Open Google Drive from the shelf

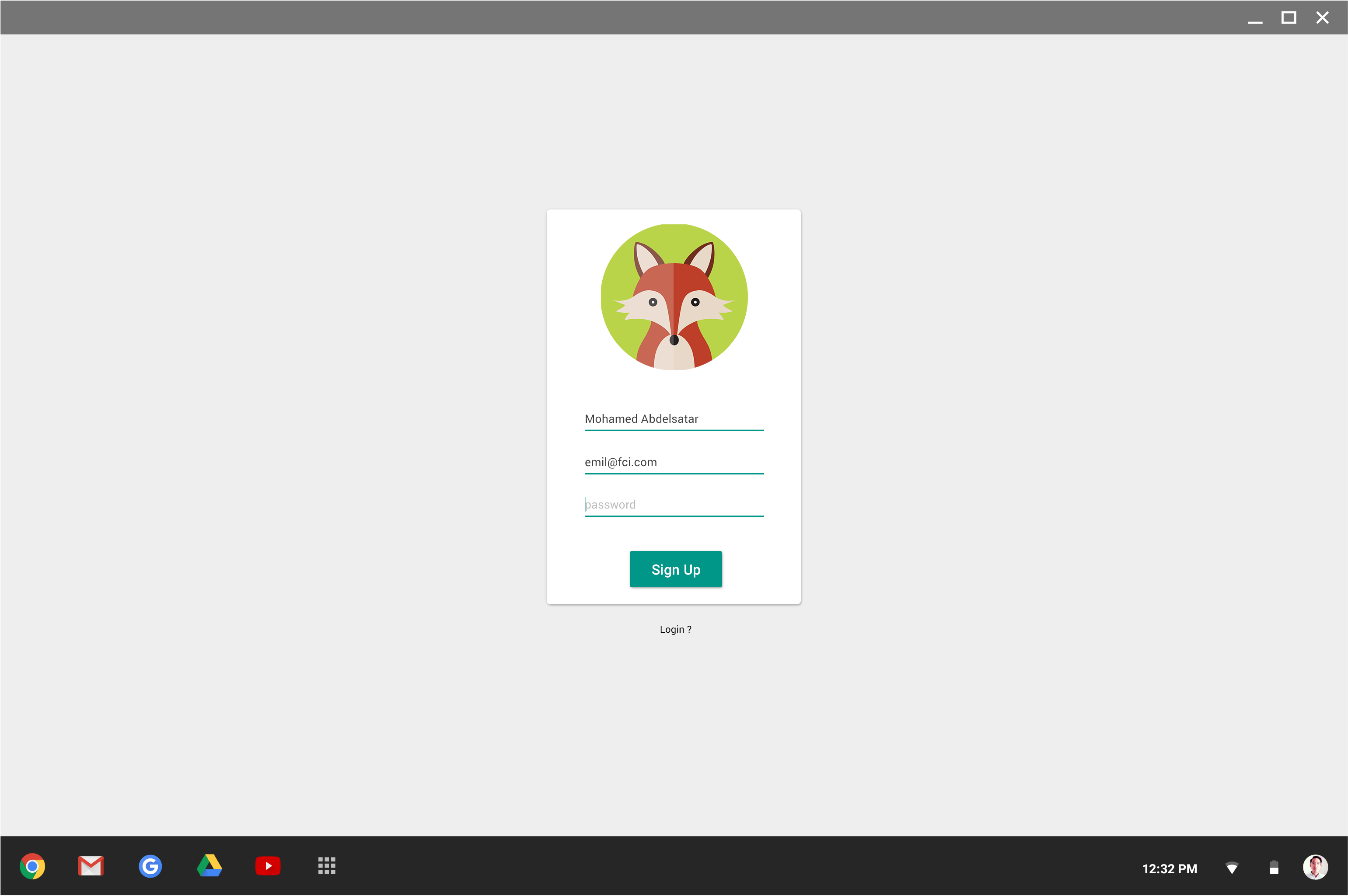209,866
